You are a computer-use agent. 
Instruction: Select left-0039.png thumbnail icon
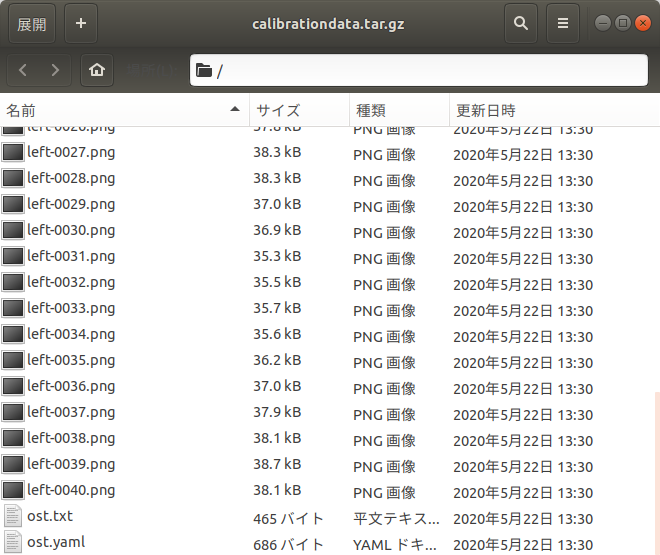pyautogui.click(x=13, y=464)
